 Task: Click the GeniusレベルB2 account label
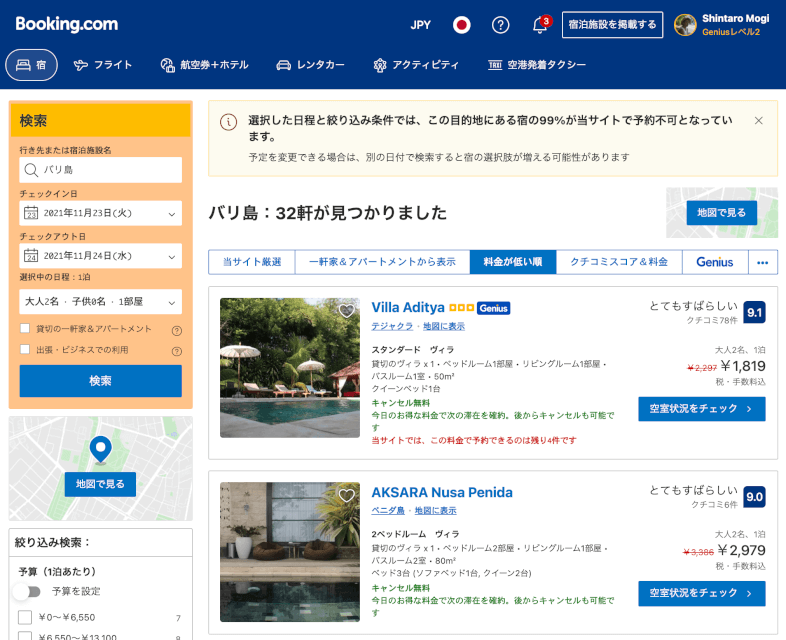pyautogui.click(x=731, y=32)
